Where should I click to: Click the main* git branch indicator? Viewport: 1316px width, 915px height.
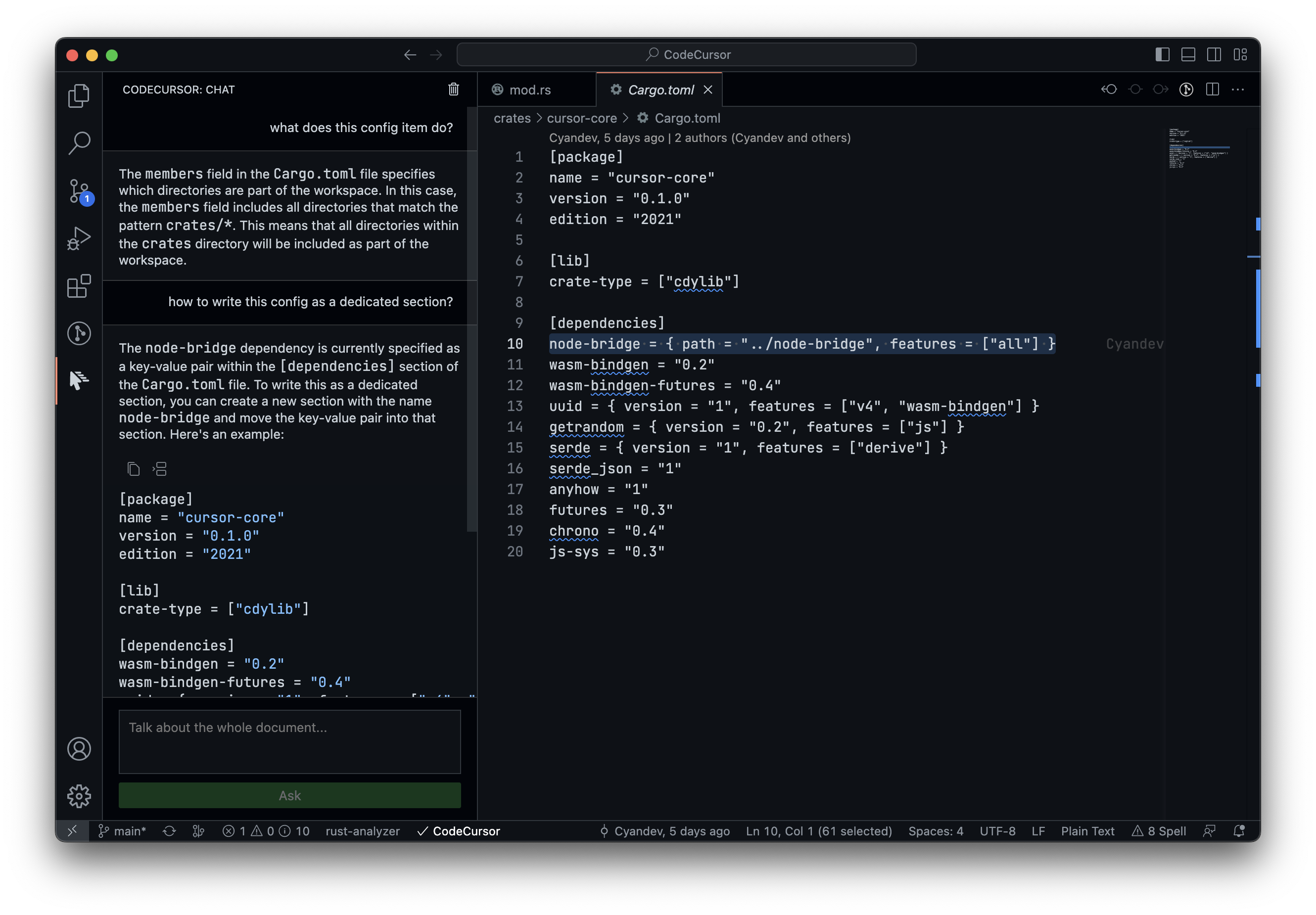pyautogui.click(x=123, y=831)
